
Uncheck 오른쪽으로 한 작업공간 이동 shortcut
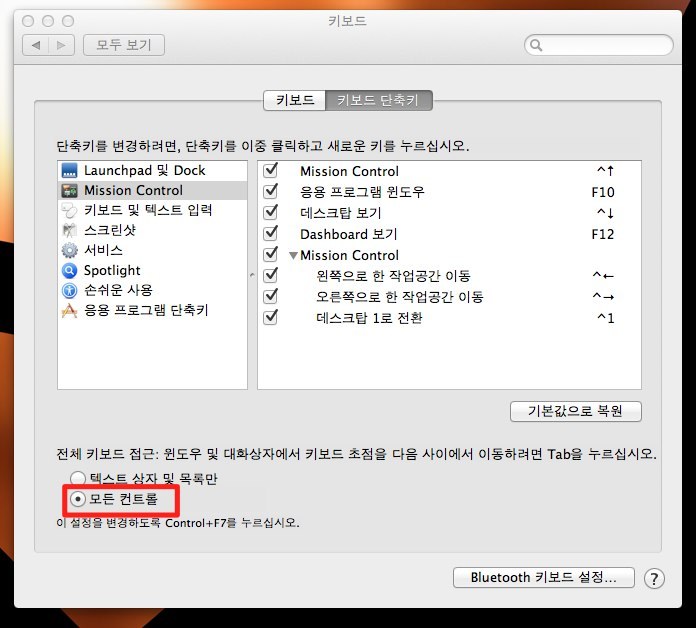tap(270, 296)
